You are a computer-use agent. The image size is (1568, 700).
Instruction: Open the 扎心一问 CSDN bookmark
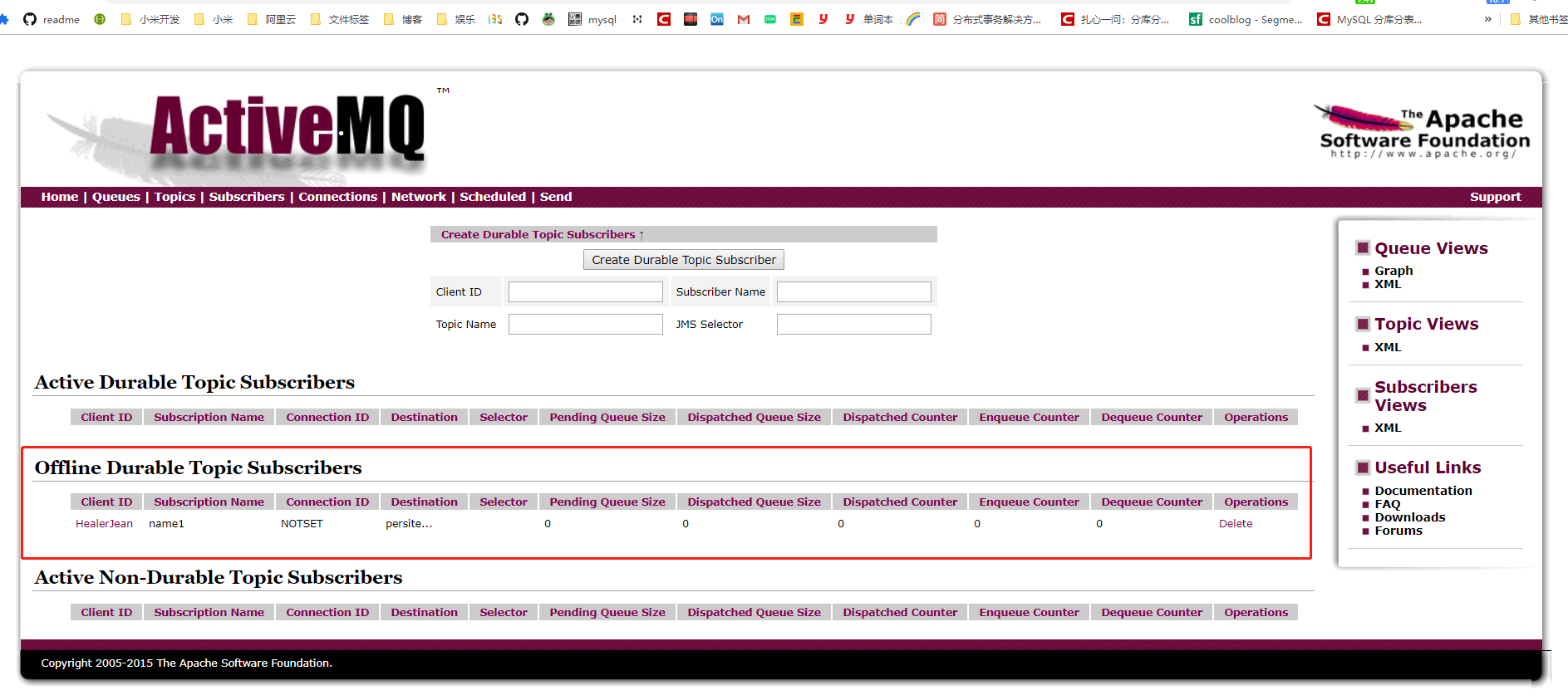point(1115,19)
